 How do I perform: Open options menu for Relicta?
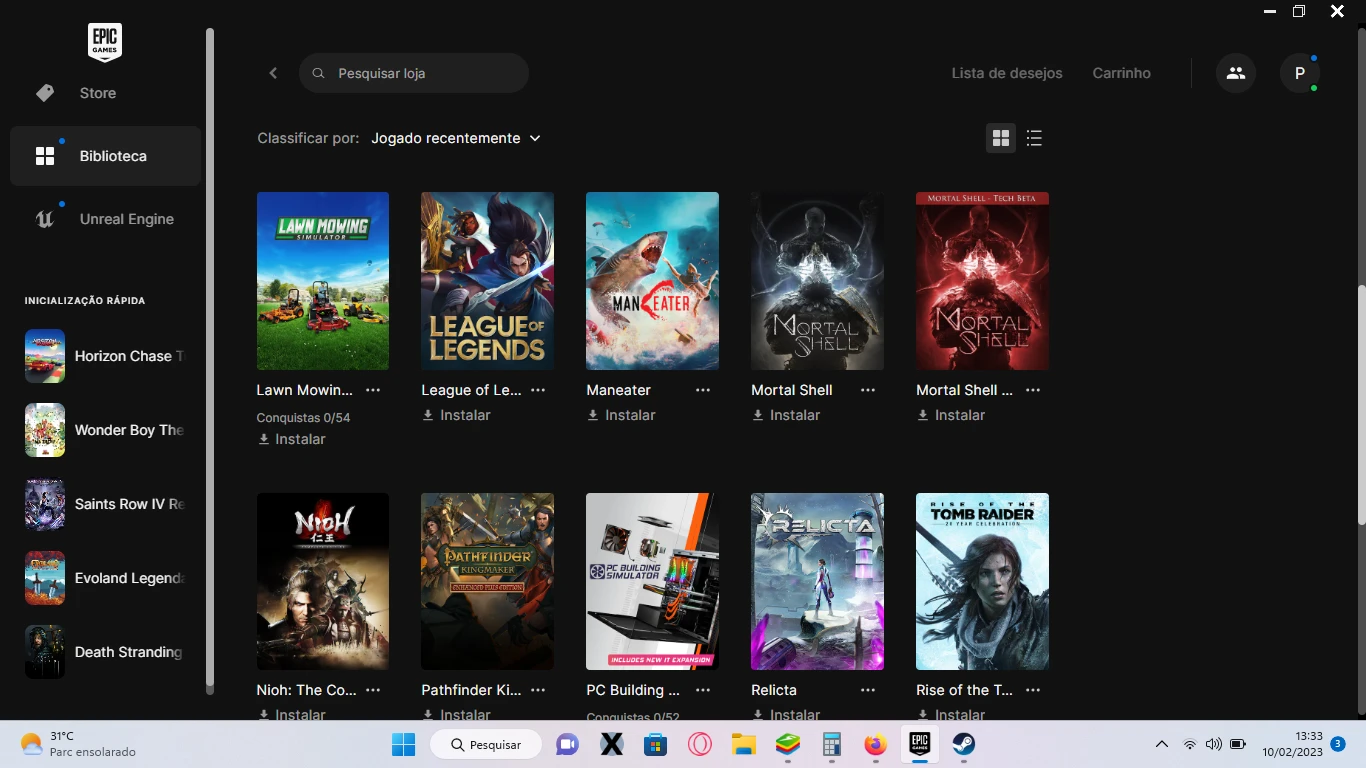tap(868, 690)
